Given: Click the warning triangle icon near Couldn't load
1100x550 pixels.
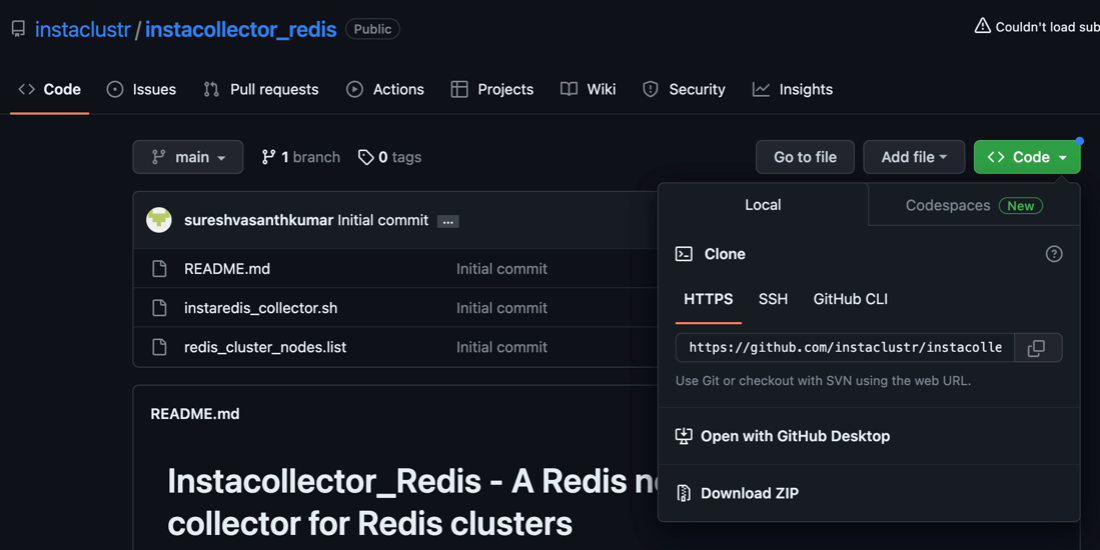Looking at the screenshot, I should tap(983, 27).
